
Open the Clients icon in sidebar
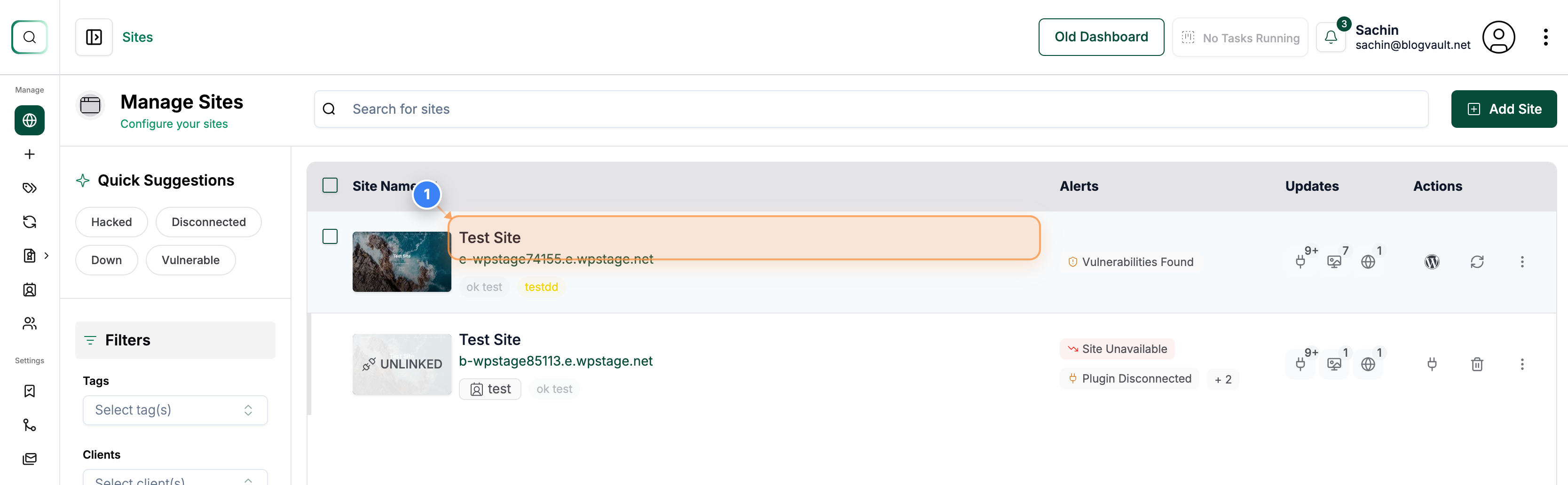29,323
